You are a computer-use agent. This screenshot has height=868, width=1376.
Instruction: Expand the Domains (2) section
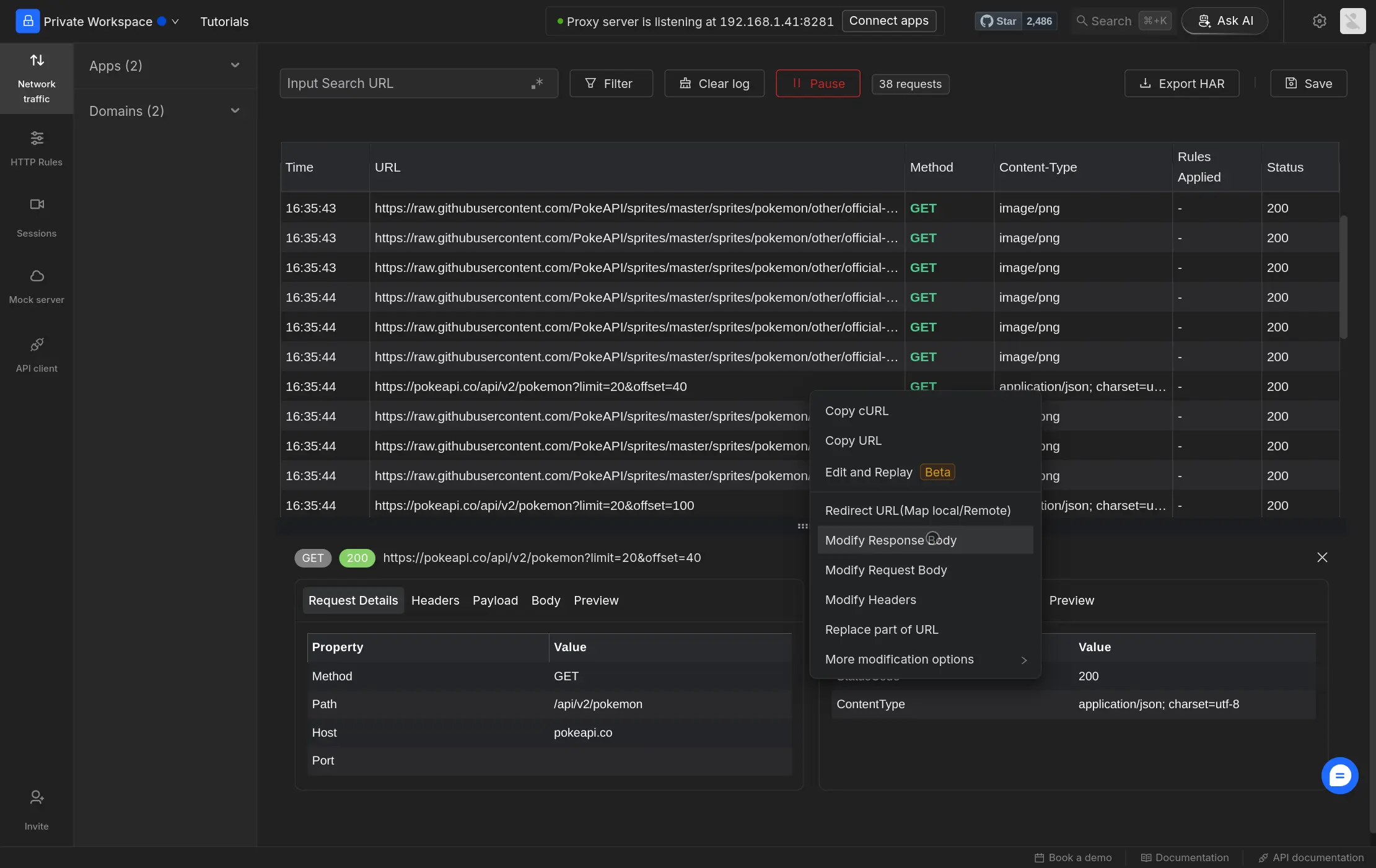coord(165,111)
